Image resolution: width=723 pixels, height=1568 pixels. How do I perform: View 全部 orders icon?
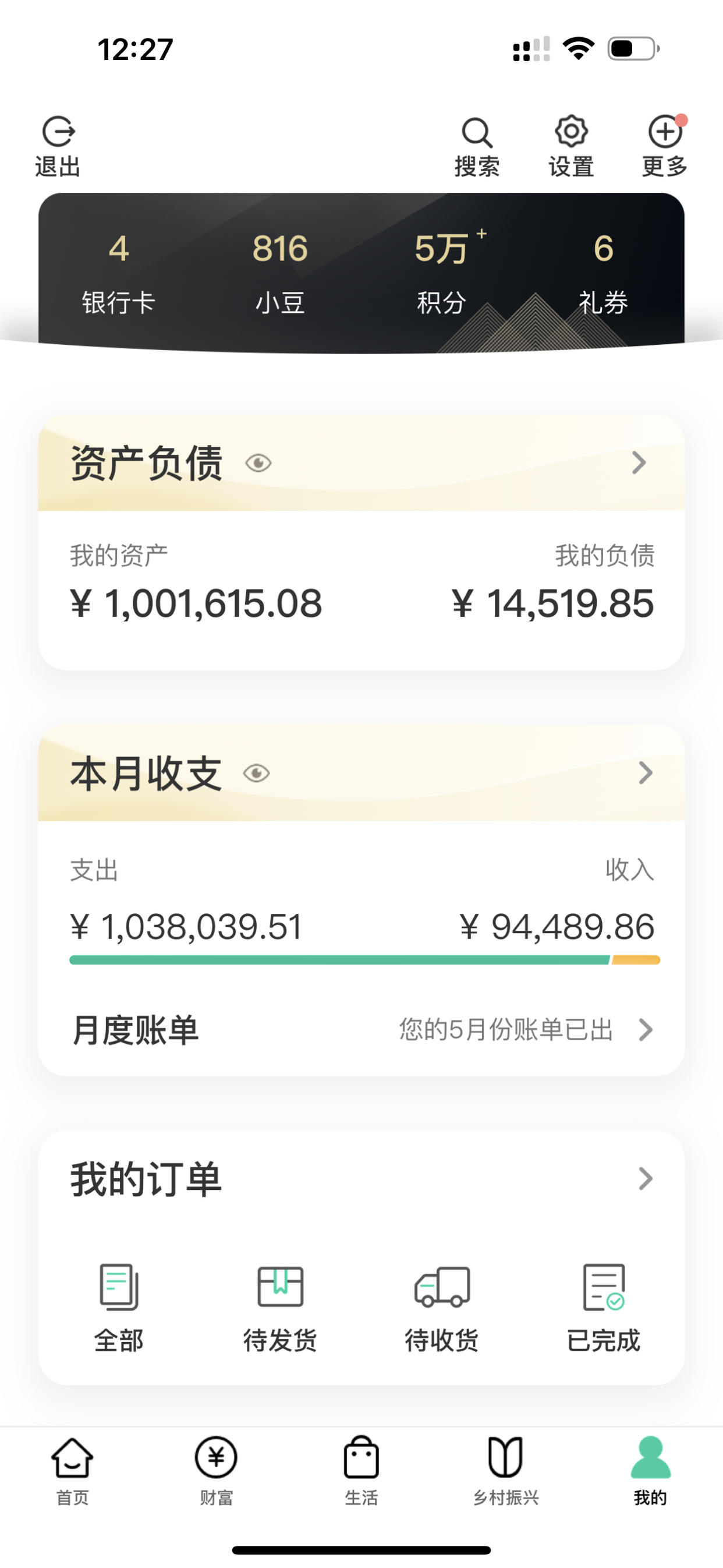[119, 1287]
